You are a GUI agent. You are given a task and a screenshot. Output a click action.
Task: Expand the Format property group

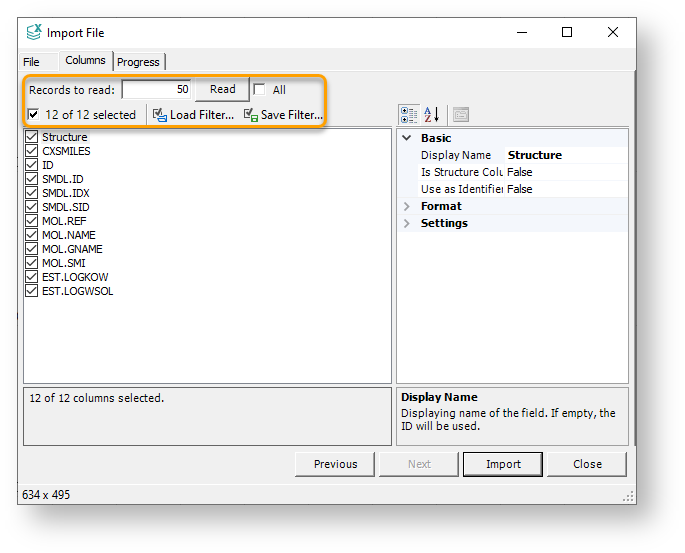[x=406, y=206]
